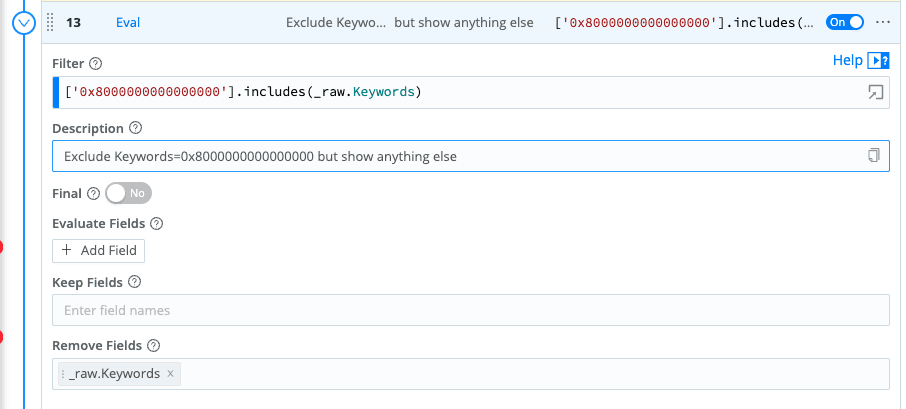Remove the _raw.Keywords tag with its x

click(x=171, y=374)
